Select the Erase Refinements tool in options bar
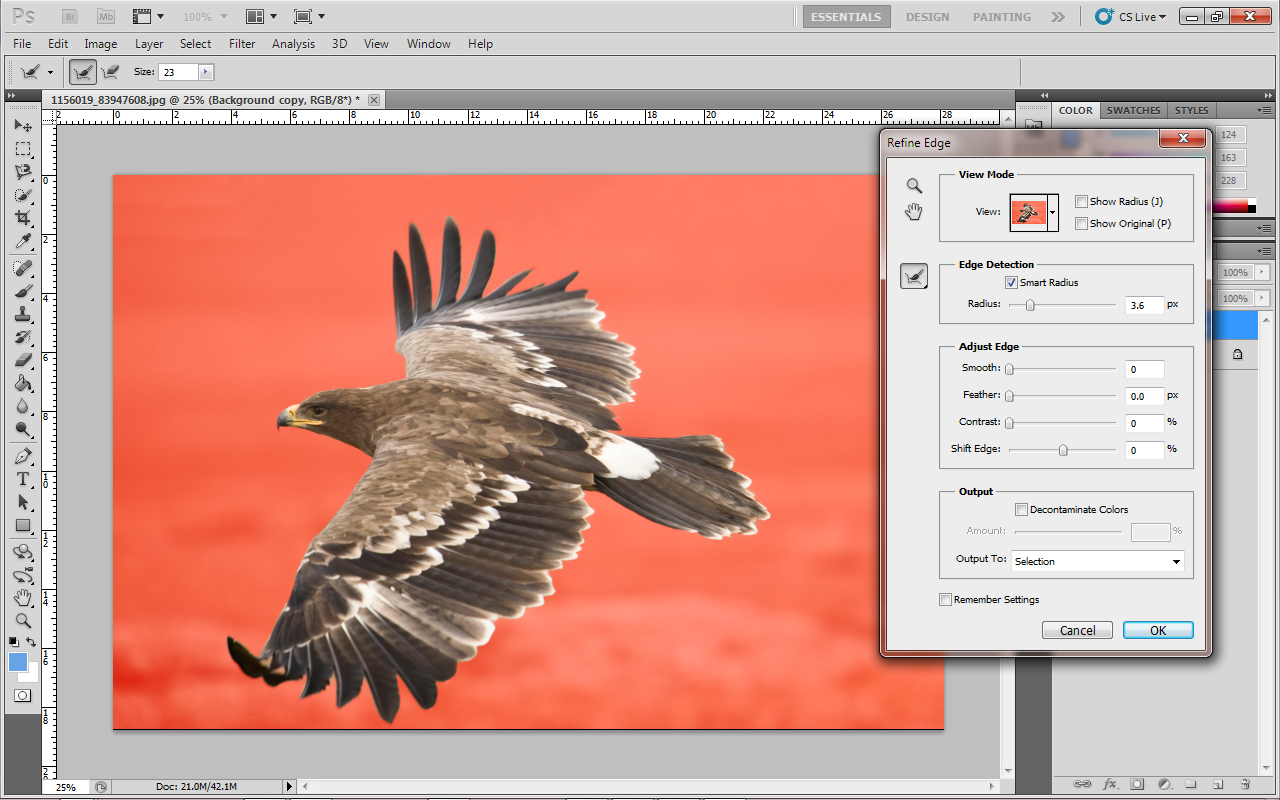 point(110,72)
